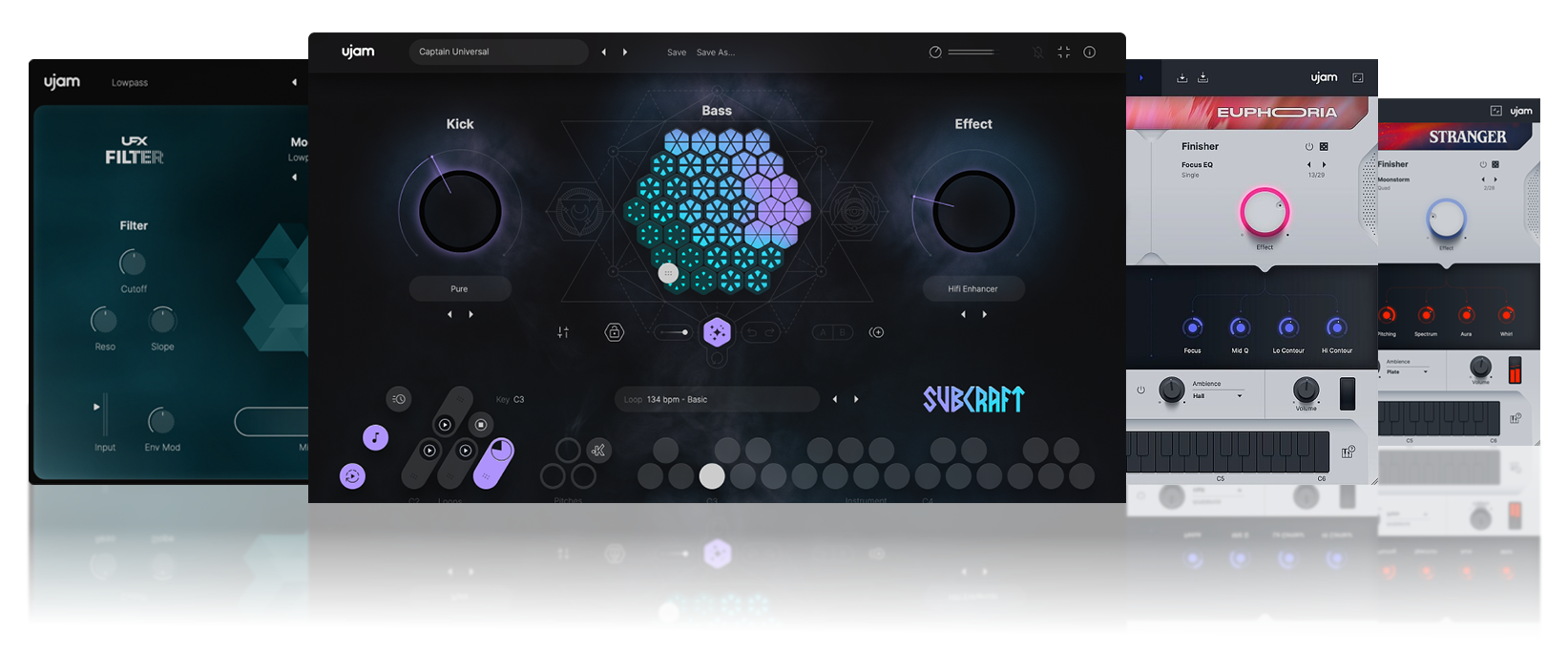Open the info icon in Subcraft header
The width and height of the screenshot is (1568, 653).
point(1089,53)
